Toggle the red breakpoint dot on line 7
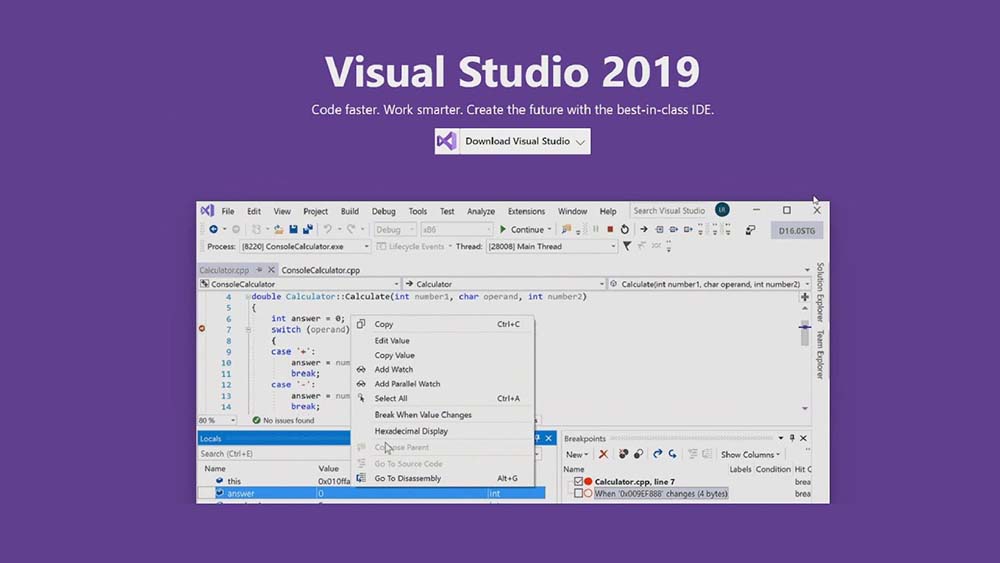1000x563 pixels. (202, 329)
